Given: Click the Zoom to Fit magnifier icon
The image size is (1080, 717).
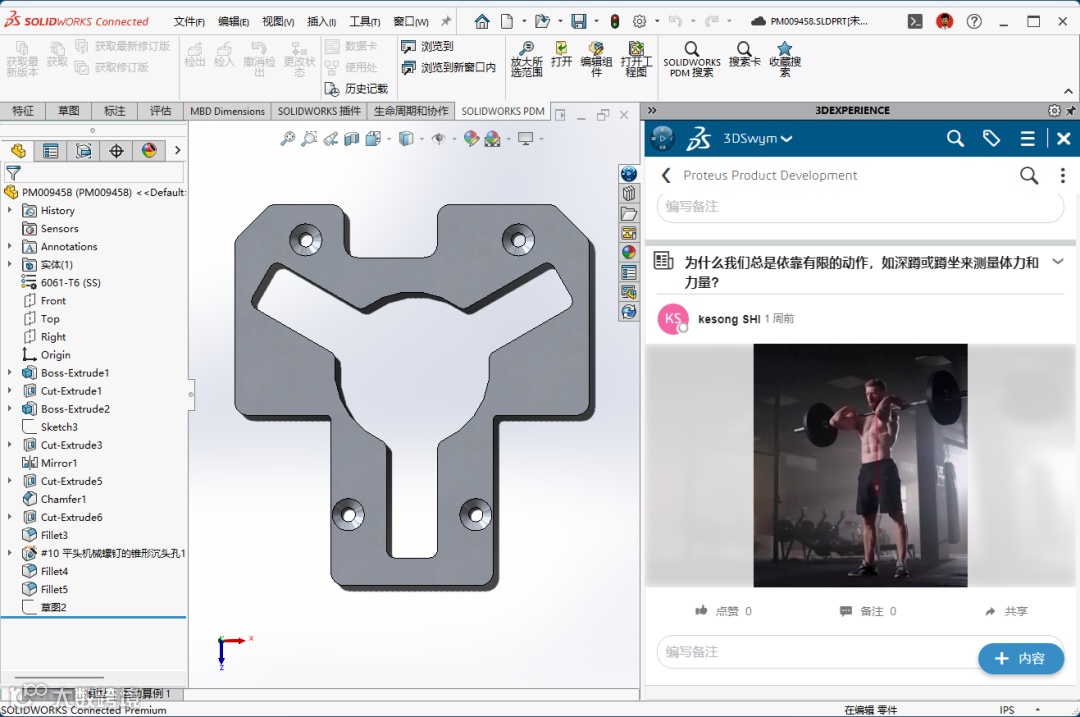Looking at the screenshot, I should click(287, 139).
